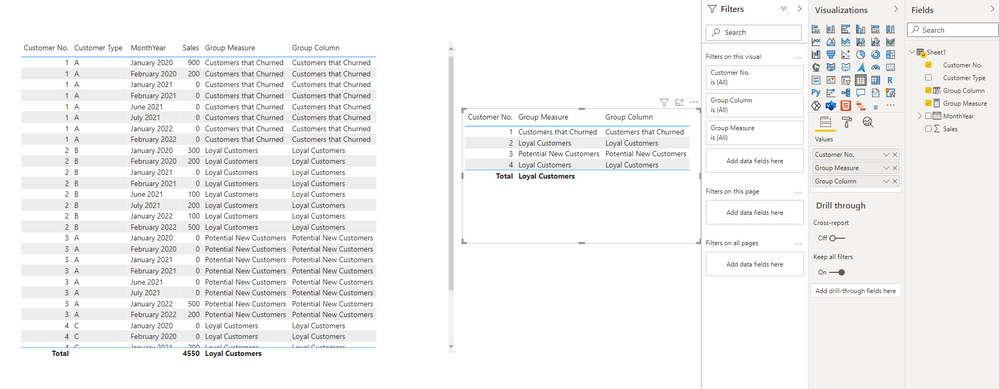Select the treemap visual
999x389 pixels.
pyautogui.click(x=890, y=55)
